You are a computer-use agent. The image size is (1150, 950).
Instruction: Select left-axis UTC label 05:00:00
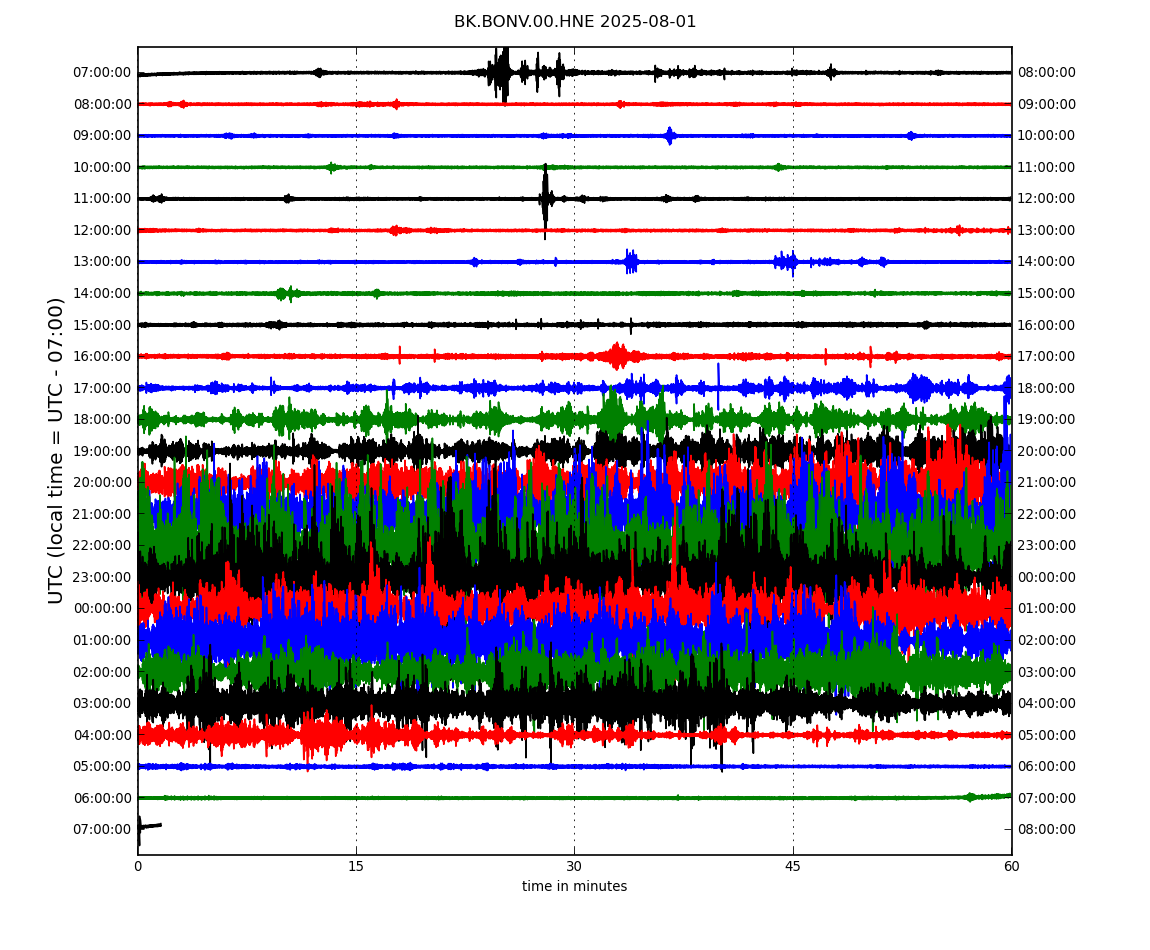pyautogui.click(x=103, y=767)
